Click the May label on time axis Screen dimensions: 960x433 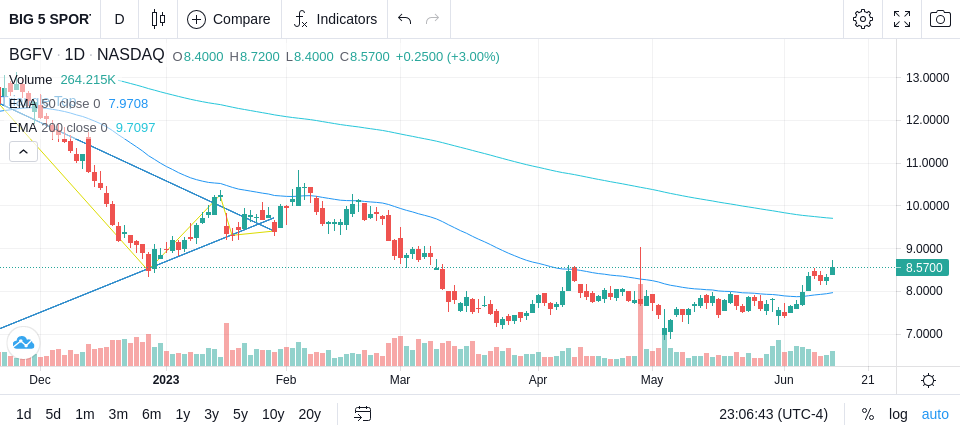pos(652,380)
